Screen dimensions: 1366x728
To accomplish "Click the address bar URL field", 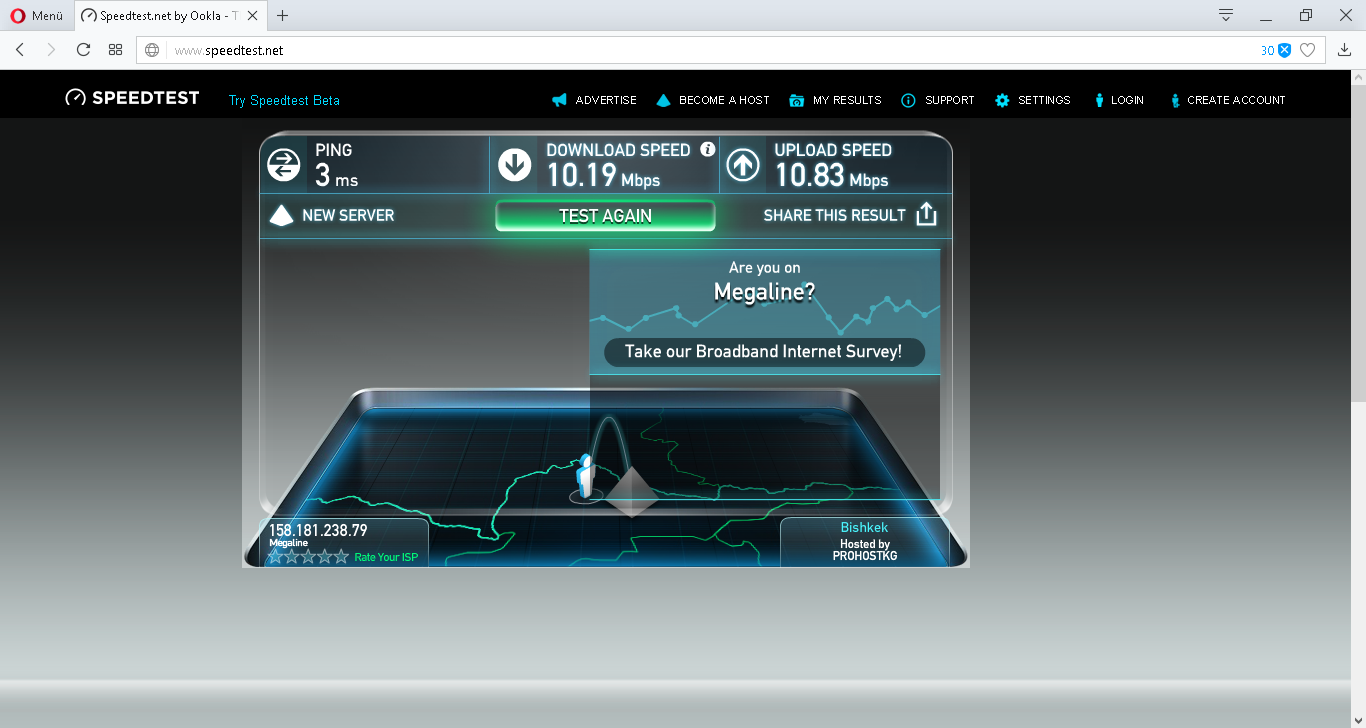I will click(700, 50).
